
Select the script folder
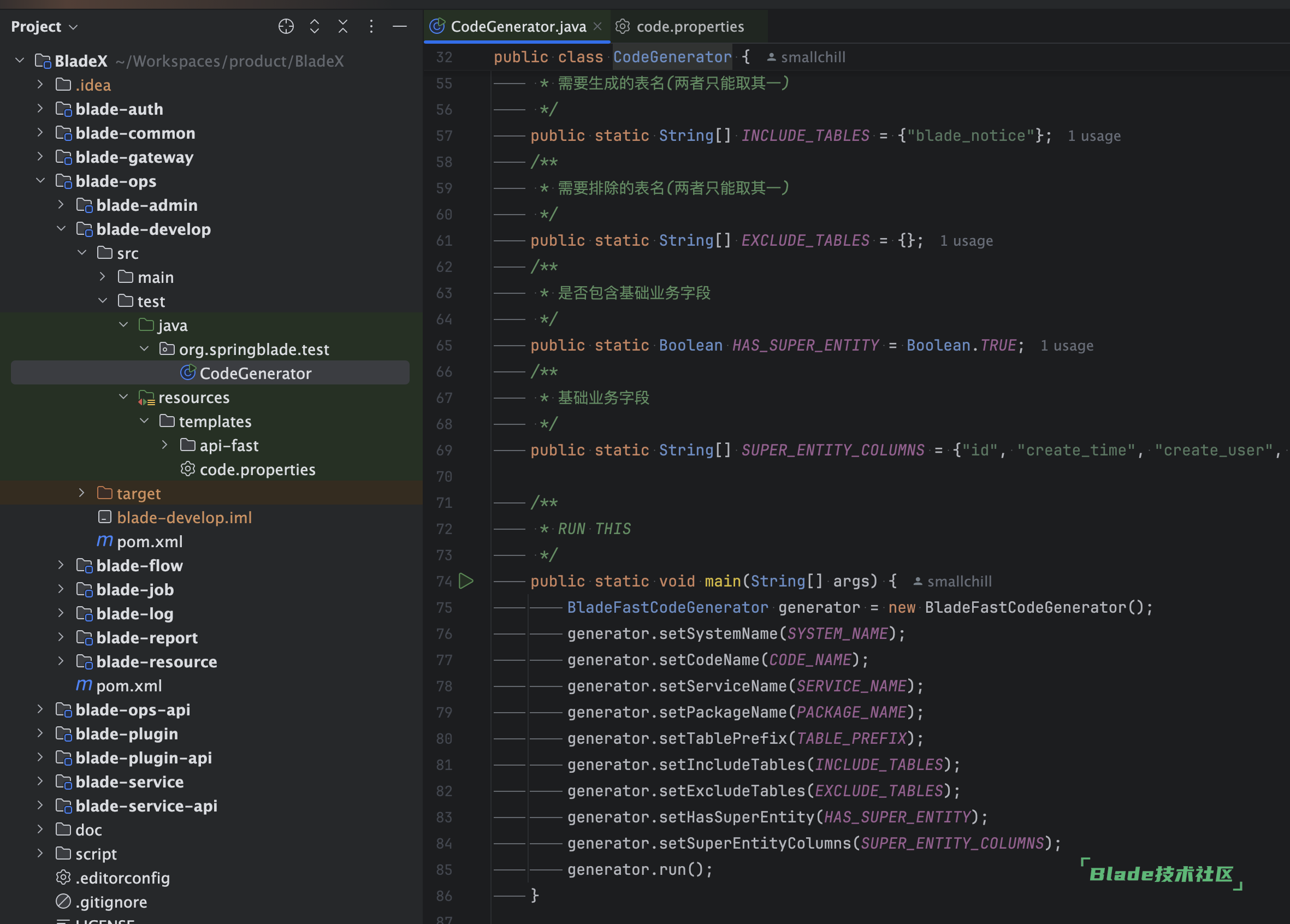pos(86,854)
